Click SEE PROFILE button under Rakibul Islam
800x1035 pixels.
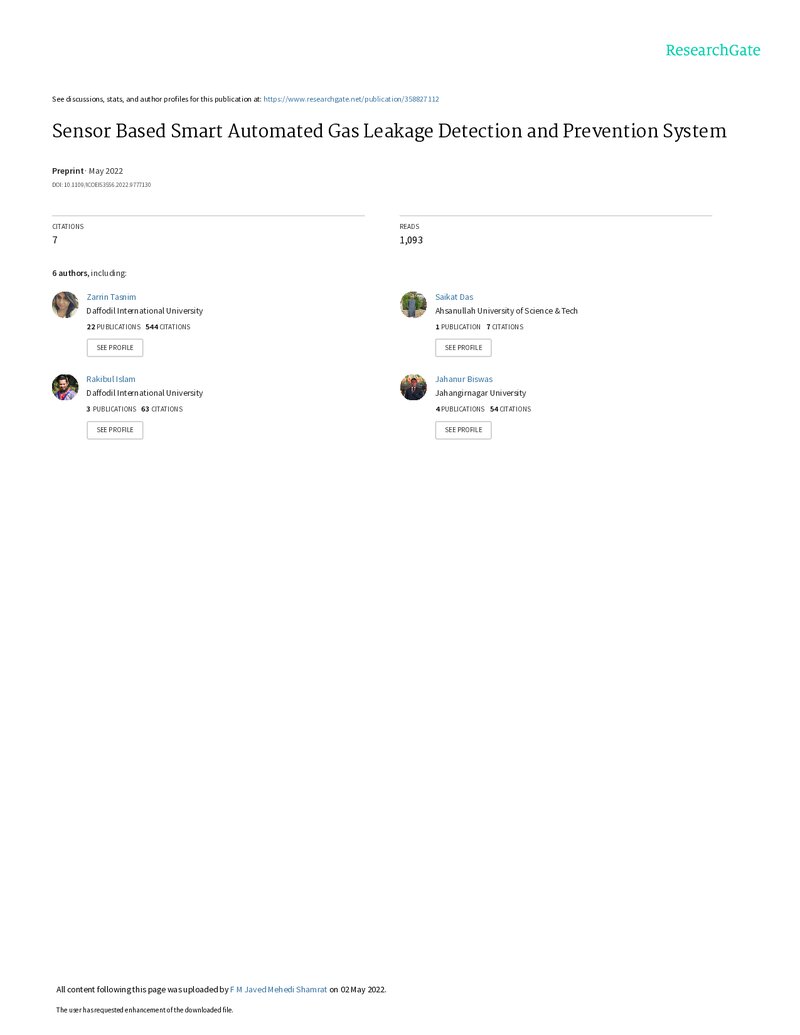(x=115, y=430)
